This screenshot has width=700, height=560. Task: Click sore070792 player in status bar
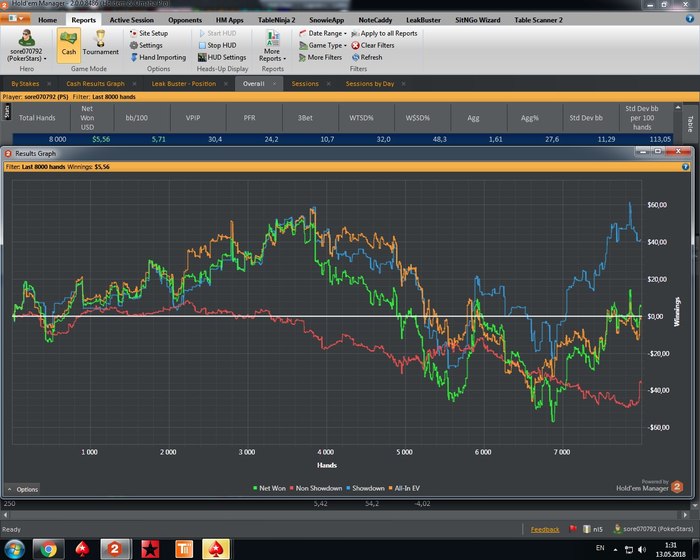pyautogui.click(x=653, y=529)
